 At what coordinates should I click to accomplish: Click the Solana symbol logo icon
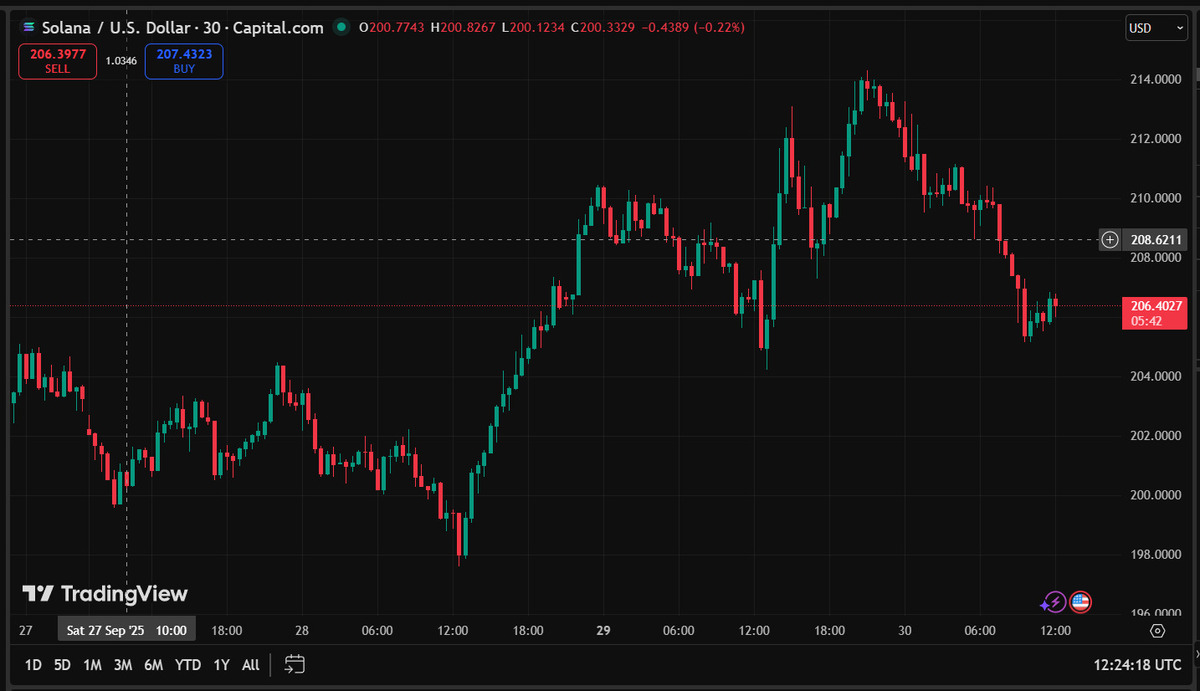point(28,28)
